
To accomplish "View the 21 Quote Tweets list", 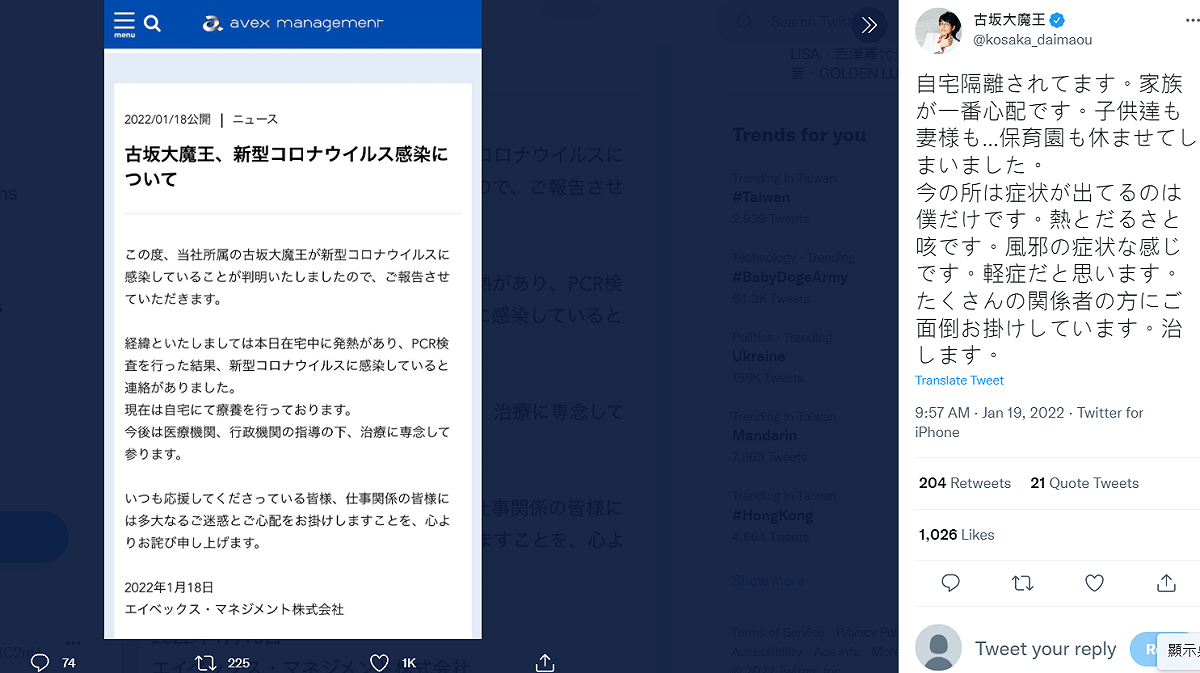I will click(x=1084, y=483).
